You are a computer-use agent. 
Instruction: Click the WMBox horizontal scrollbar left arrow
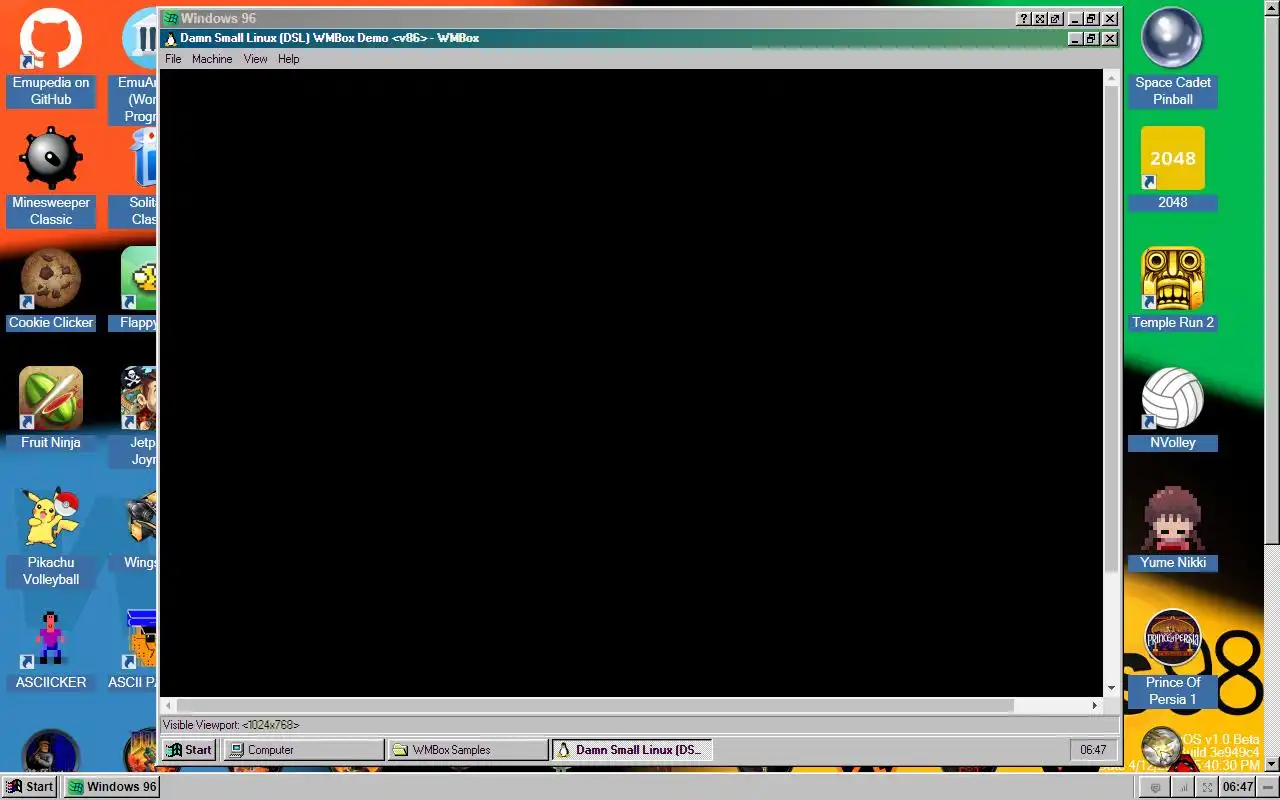tap(169, 705)
